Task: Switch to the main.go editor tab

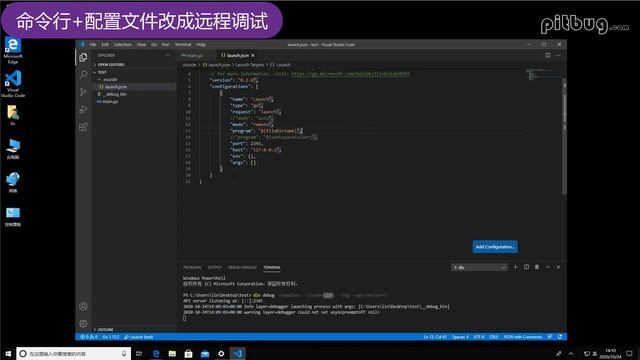Action: point(195,56)
